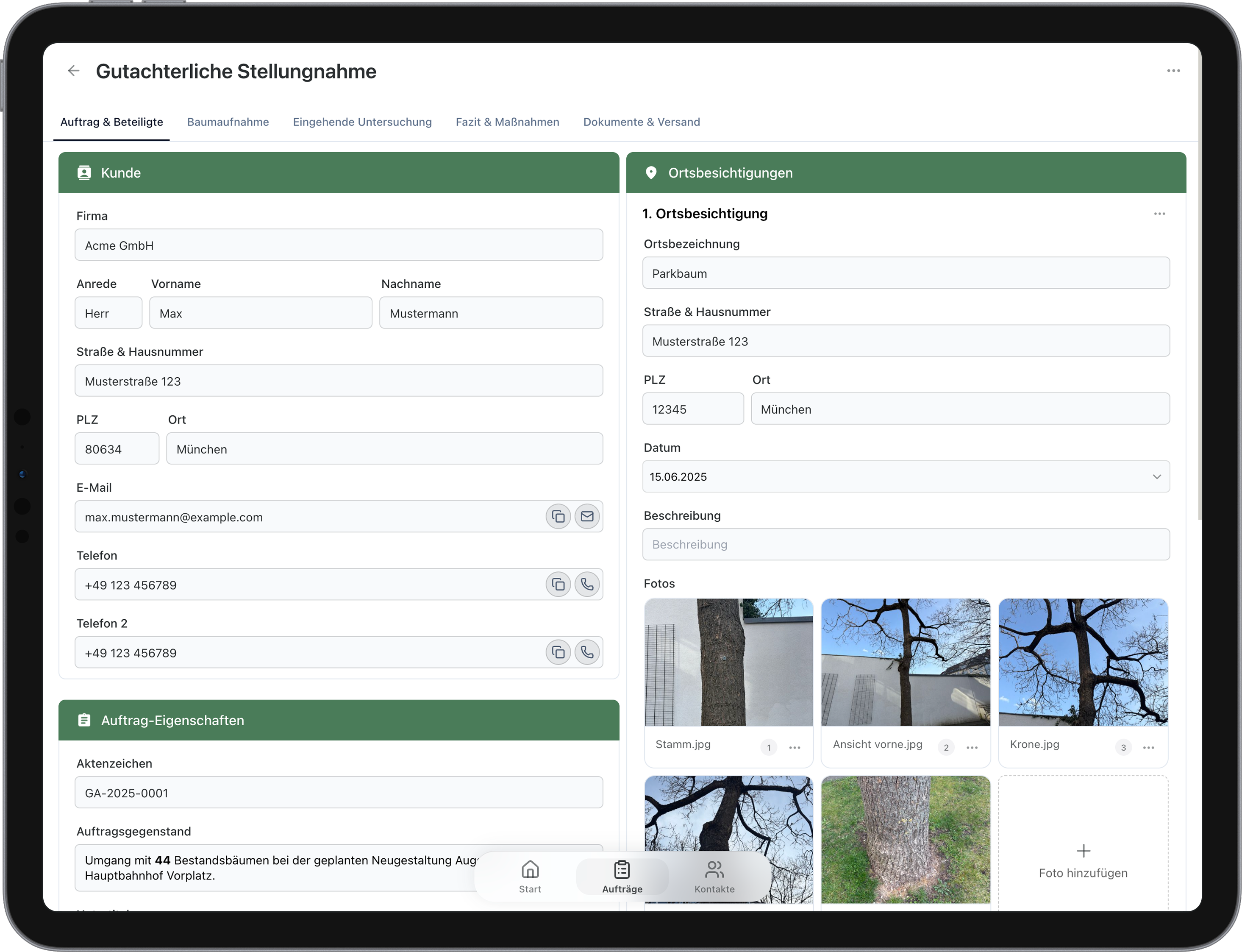This screenshot has height=952, width=1242.
Task: Open Kontakte in the bottom navigation
Action: coord(714,876)
